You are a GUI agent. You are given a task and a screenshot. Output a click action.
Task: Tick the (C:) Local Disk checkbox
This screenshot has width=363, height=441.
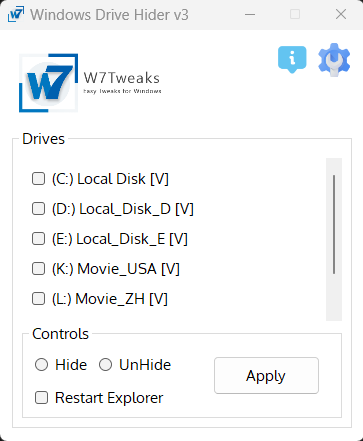(38, 179)
